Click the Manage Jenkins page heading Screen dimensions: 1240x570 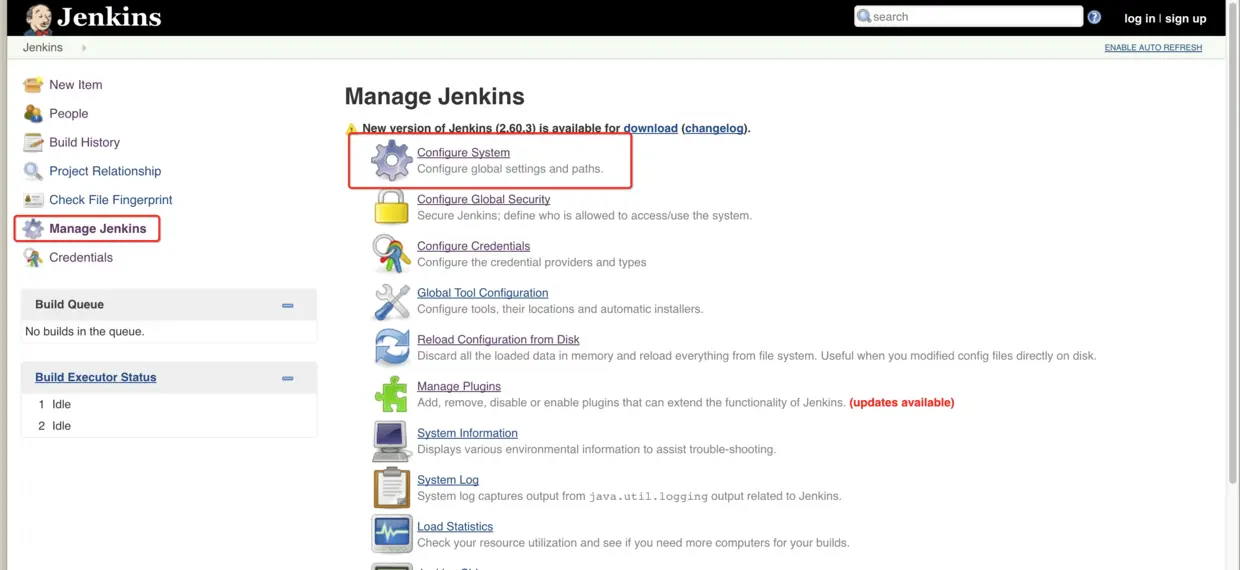point(434,96)
